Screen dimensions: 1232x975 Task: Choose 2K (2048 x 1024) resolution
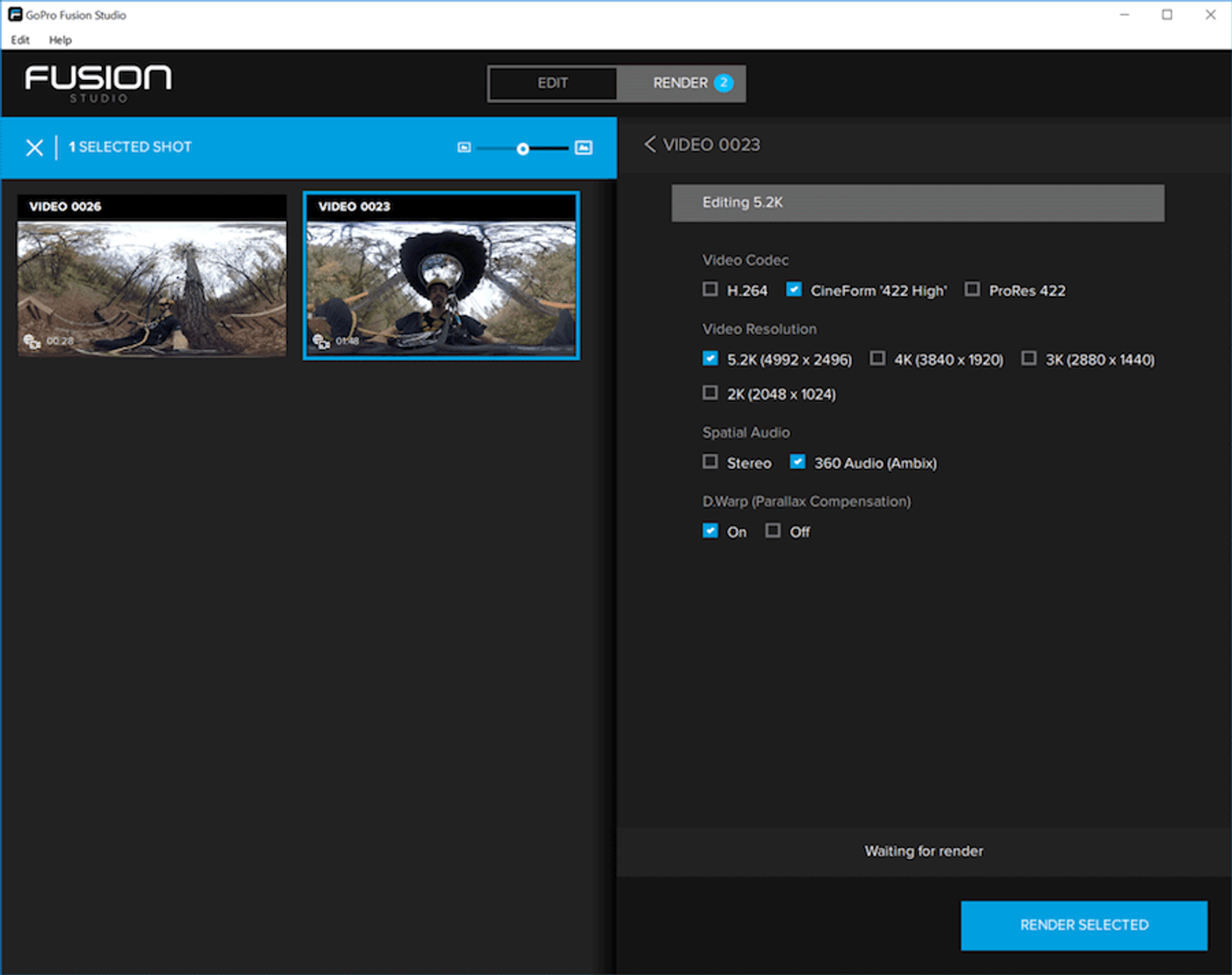pyautogui.click(x=710, y=392)
